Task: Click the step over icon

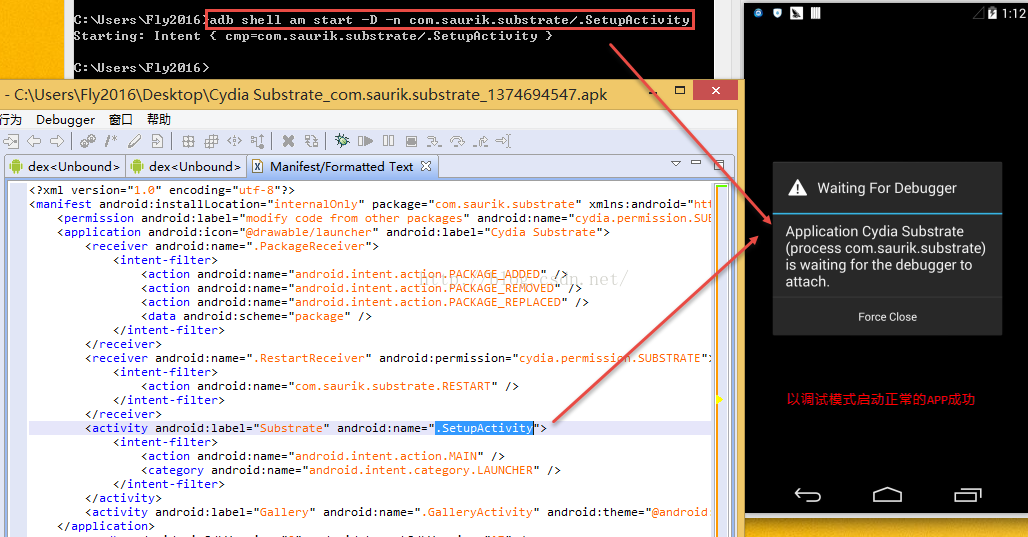Action: pyautogui.click(x=458, y=141)
